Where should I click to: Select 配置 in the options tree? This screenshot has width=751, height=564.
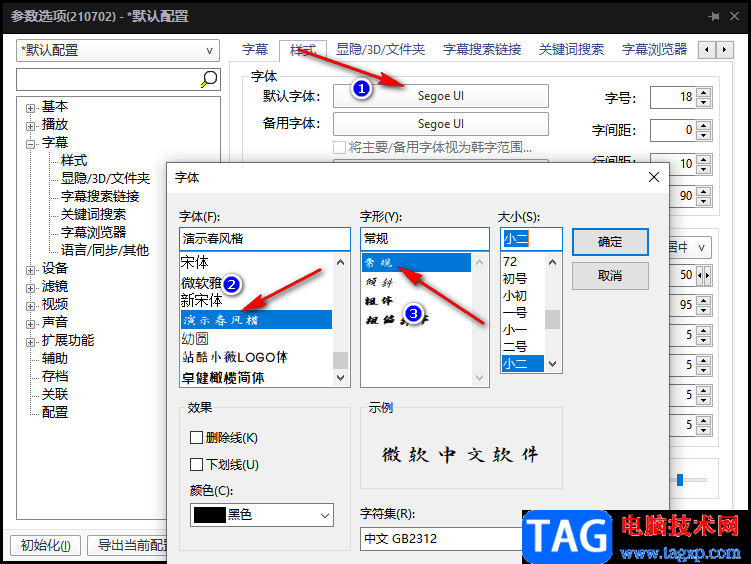click(x=55, y=412)
